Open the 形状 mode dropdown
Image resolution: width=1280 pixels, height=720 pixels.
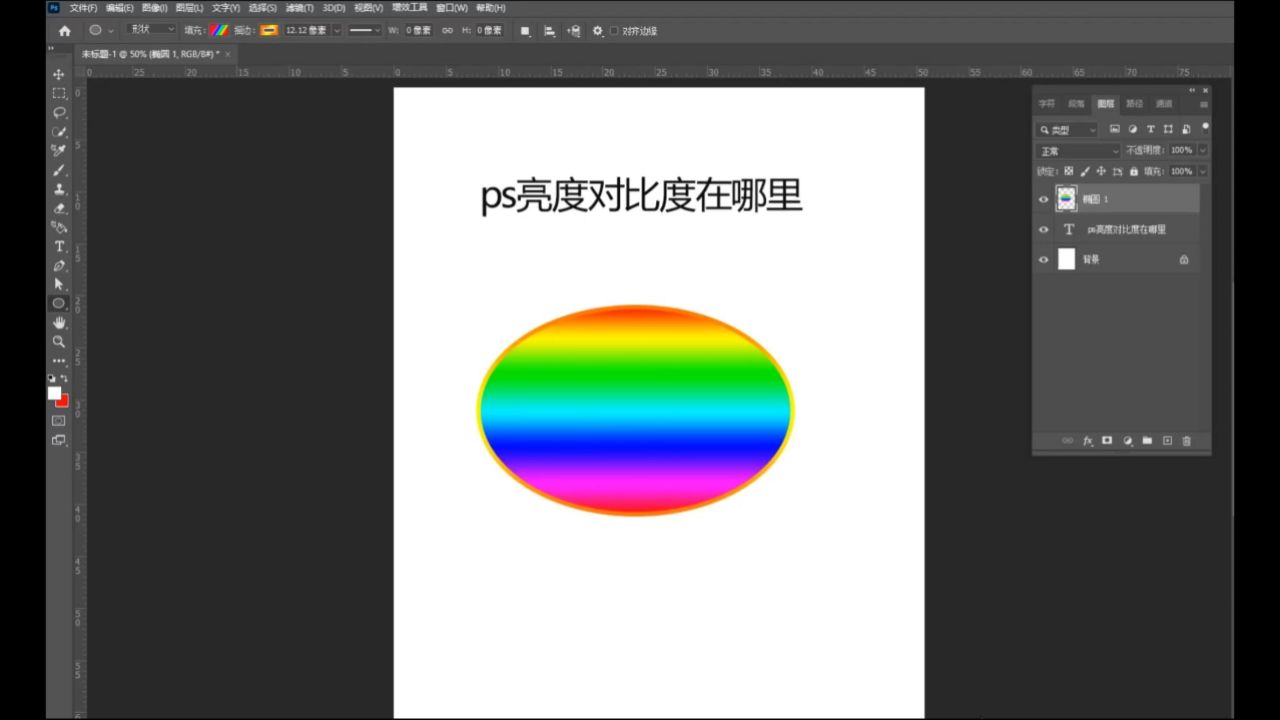coord(150,30)
